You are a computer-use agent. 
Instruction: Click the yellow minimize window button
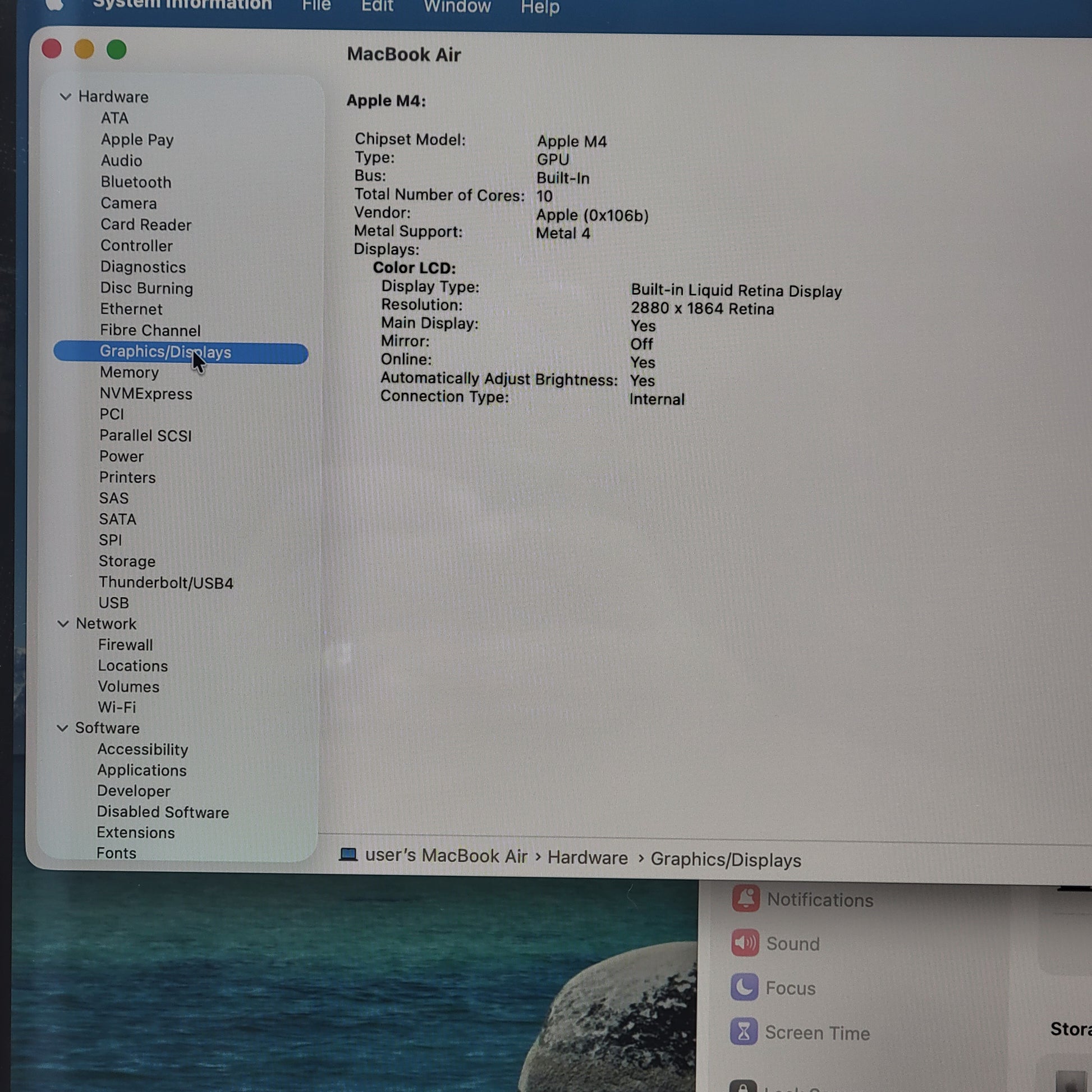84,49
